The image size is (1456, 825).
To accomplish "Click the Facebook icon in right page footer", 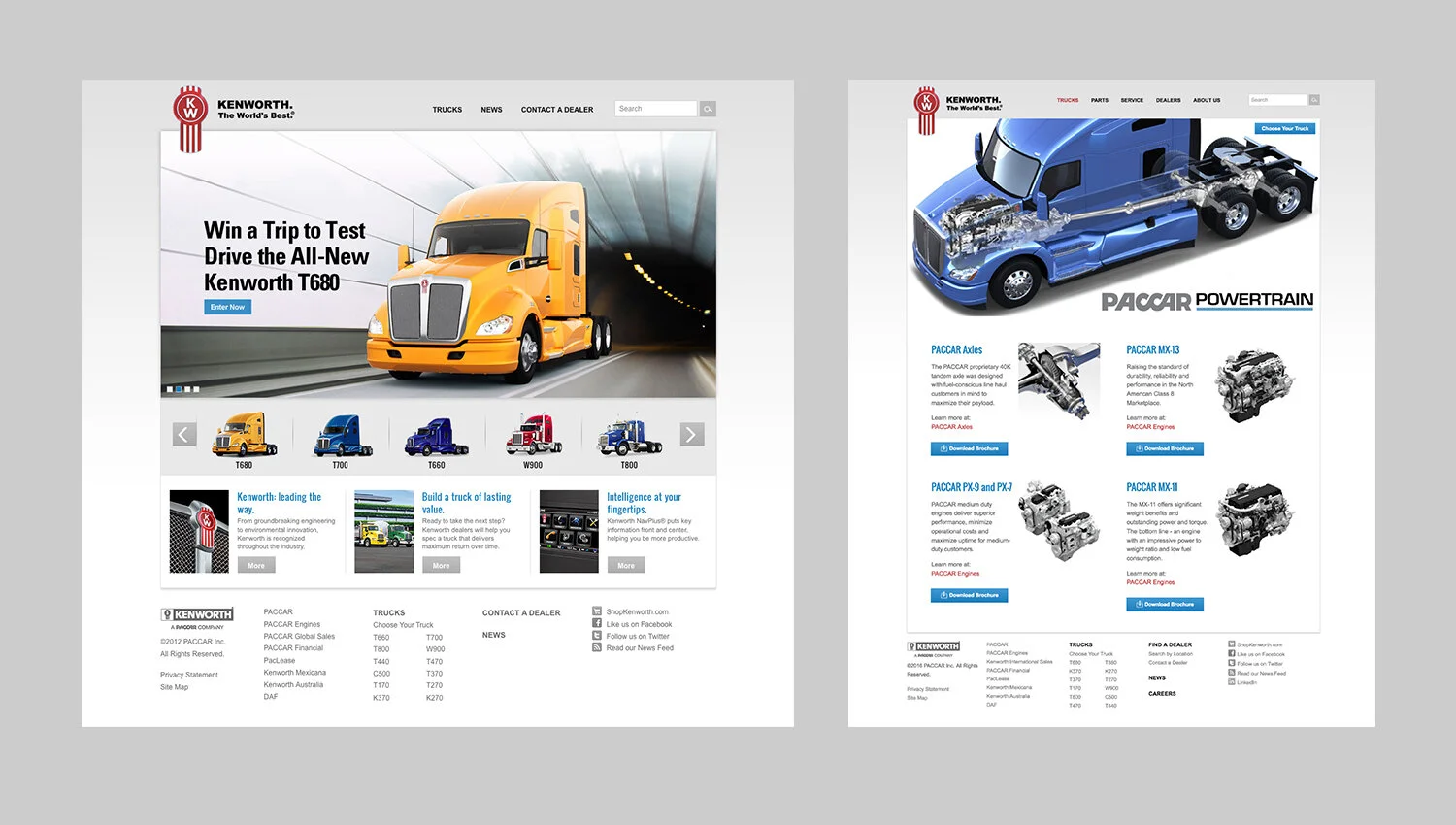I will 1232,653.
